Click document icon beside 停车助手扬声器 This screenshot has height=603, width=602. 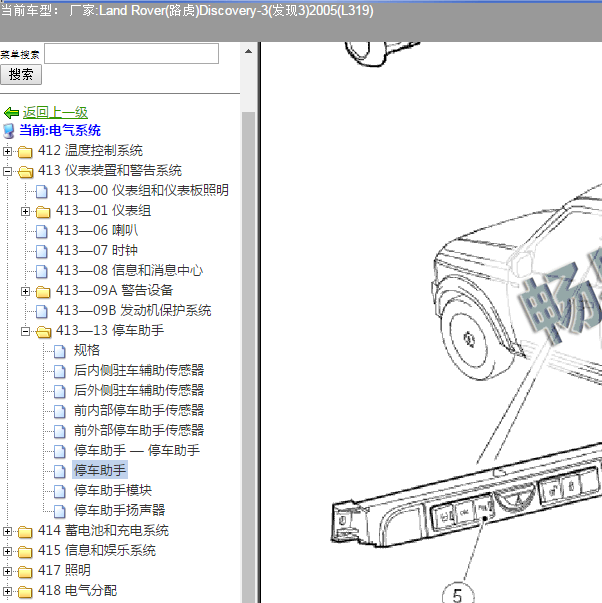click(x=60, y=511)
